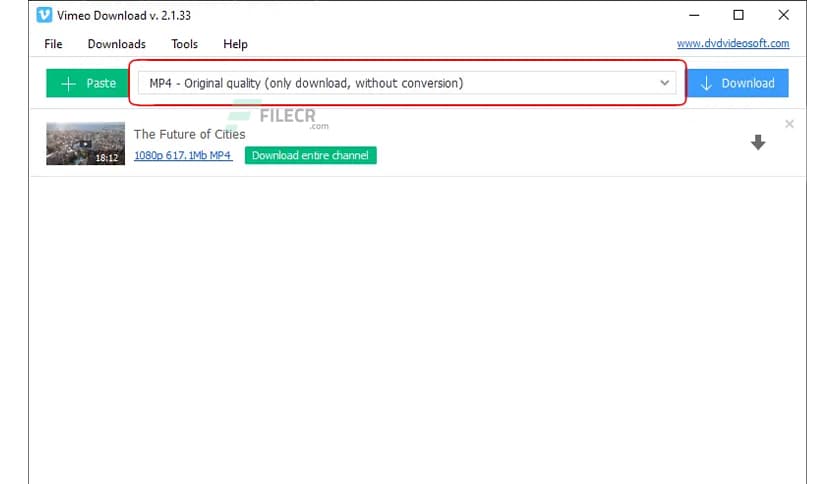Viewport: 836px width, 484px height.
Task: Maximize the Vimeo Download window
Action: click(738, 15)
